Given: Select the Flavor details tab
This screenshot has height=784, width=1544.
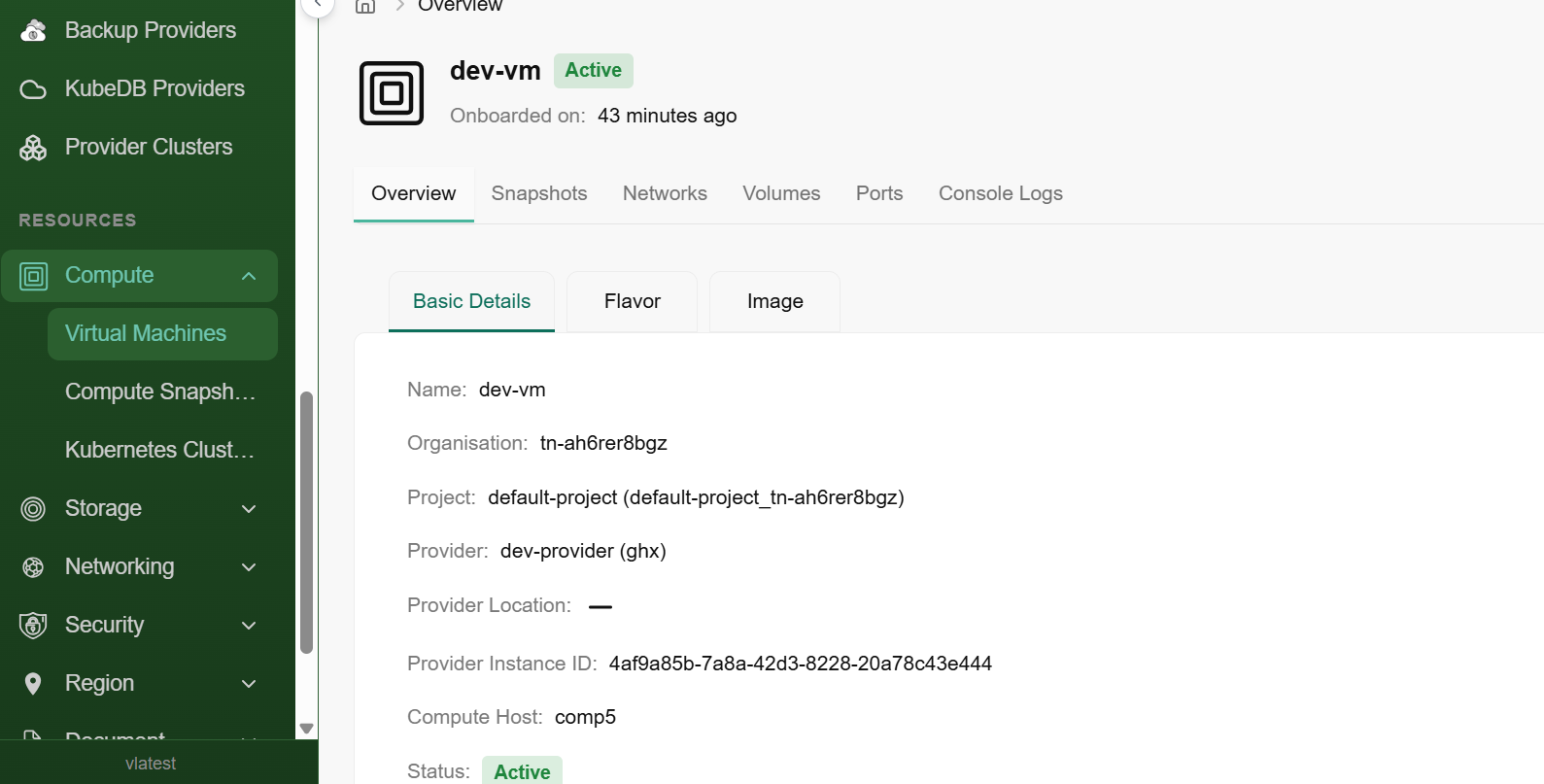Looking at the screenshot, I should tap(632, 301).
